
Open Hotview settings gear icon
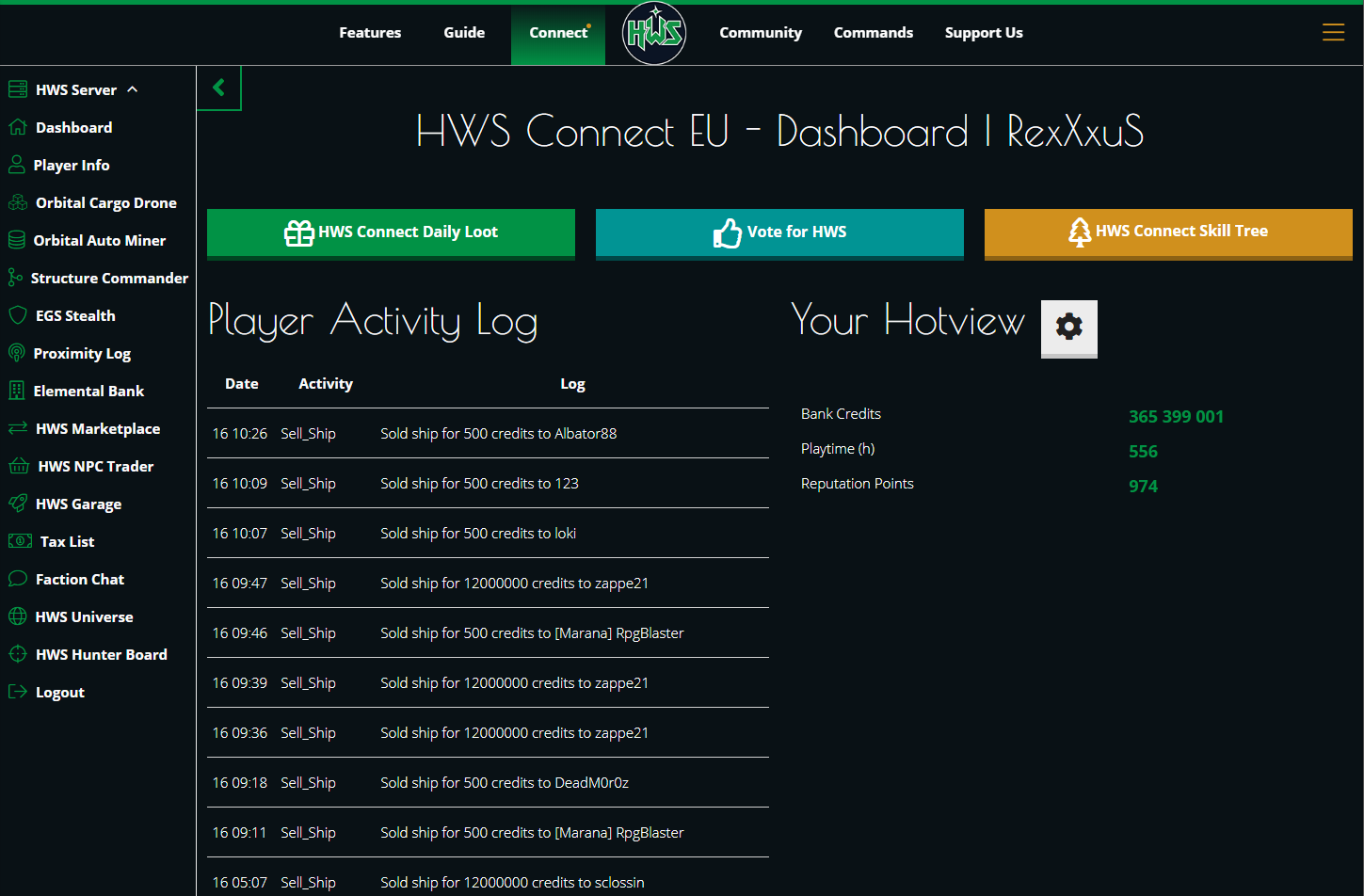1068,328
